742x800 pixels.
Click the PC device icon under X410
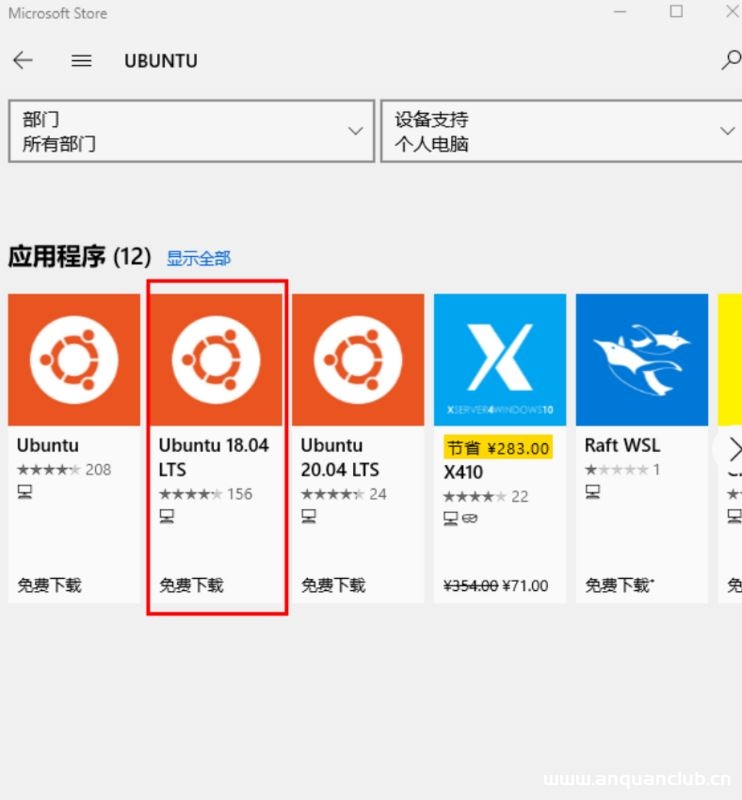click(450, 518)
